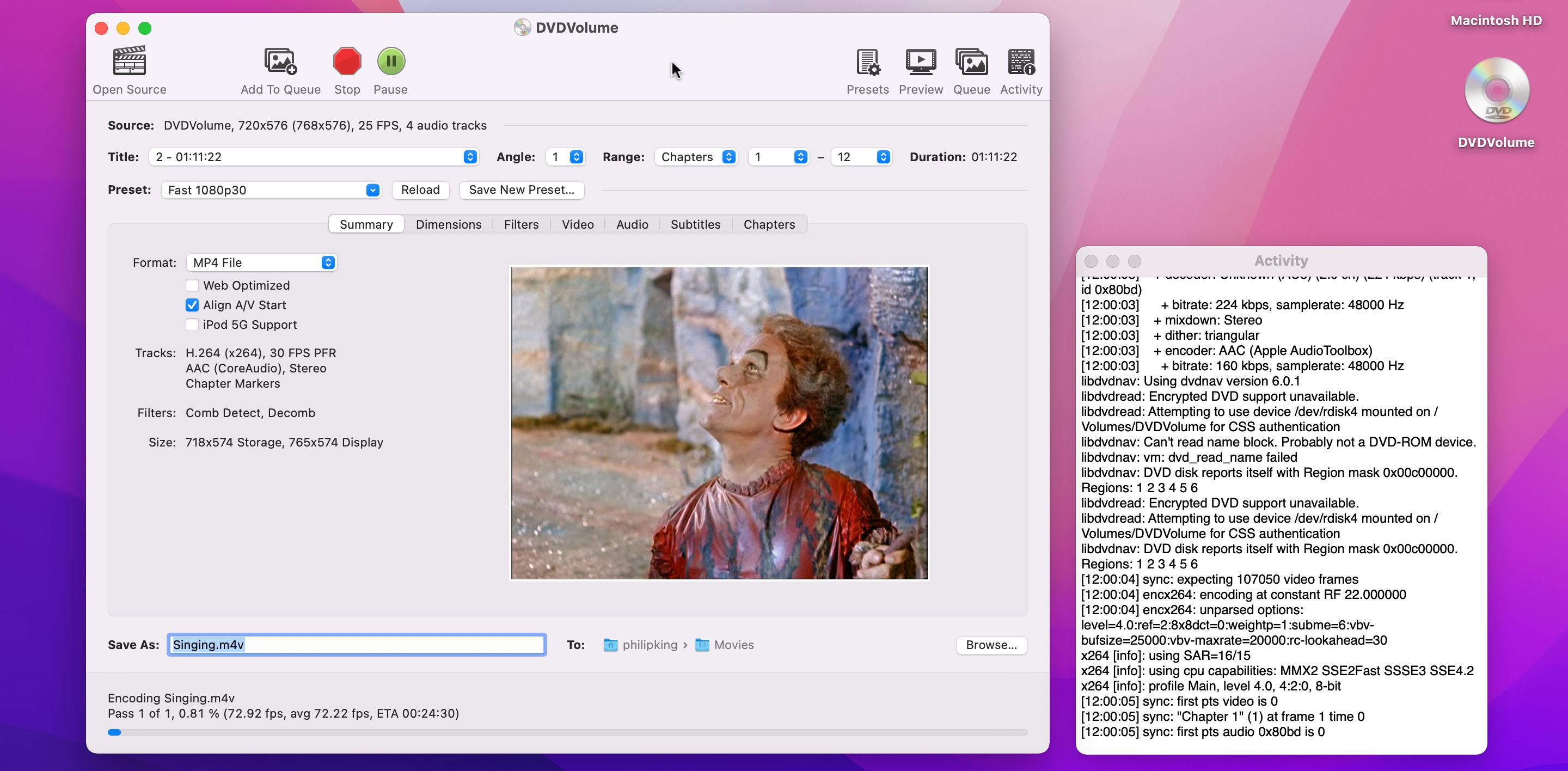Edit the Singing.m4v filename field

click(356, 645)
